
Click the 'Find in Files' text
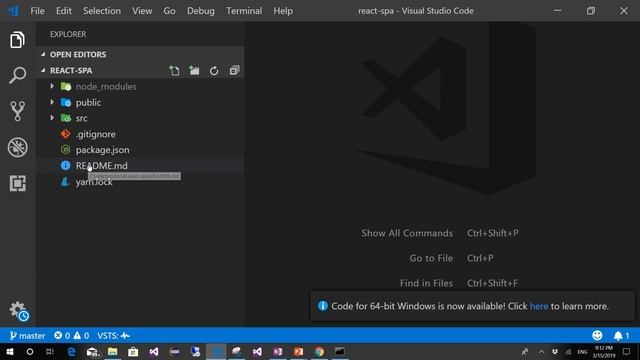click(x=426, y=283)
